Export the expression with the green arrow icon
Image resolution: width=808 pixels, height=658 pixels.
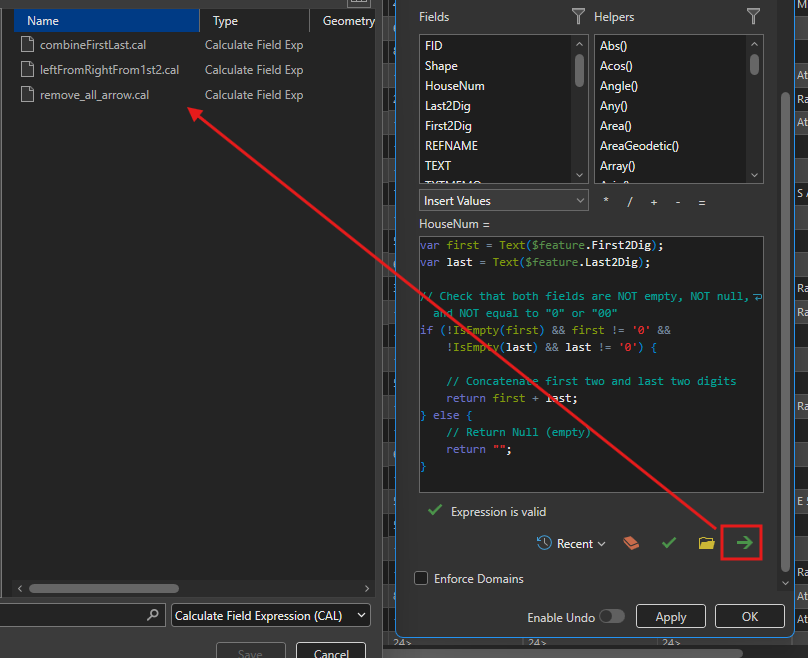tap(744, 543)
